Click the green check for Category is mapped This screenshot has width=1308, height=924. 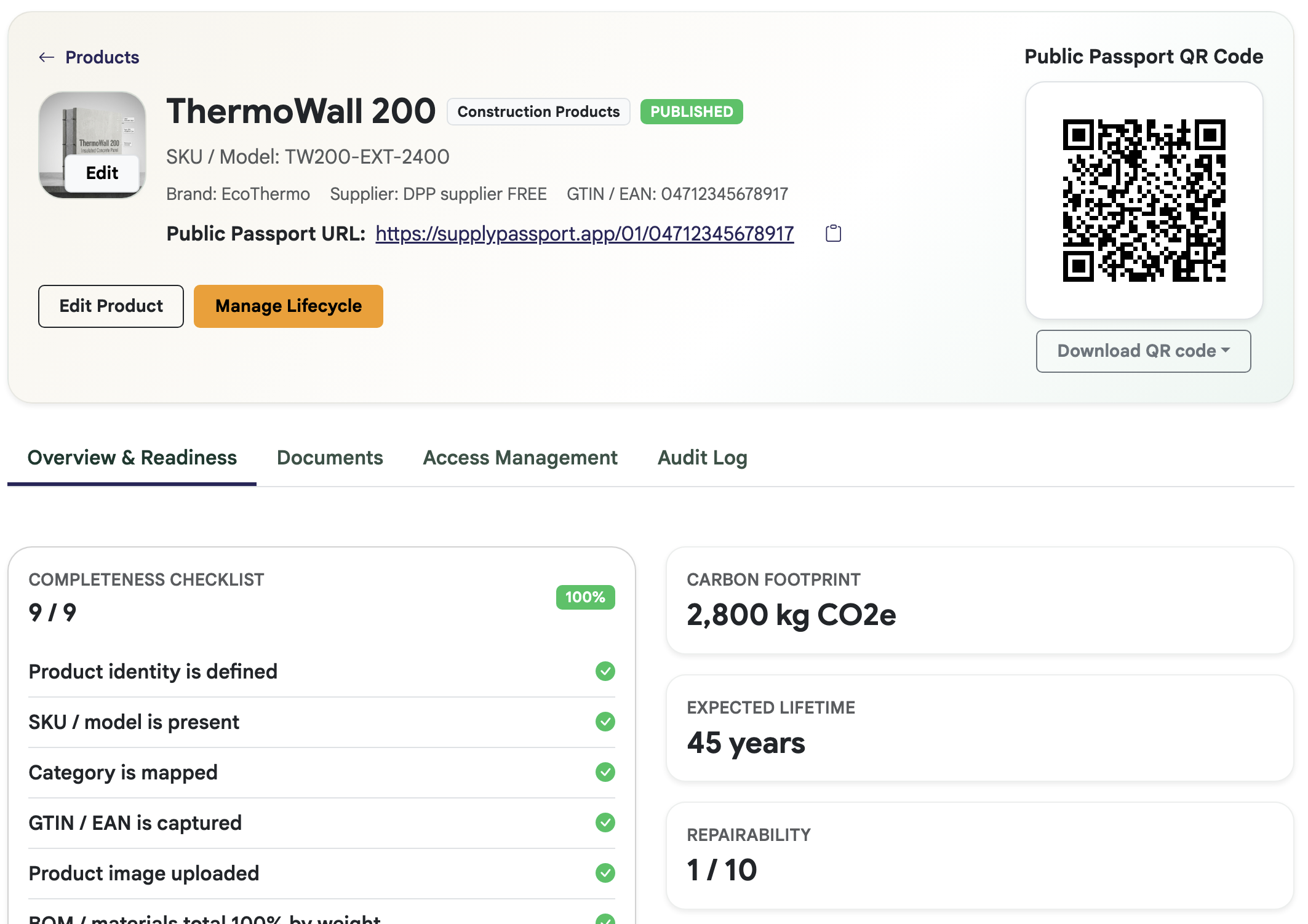605,772
